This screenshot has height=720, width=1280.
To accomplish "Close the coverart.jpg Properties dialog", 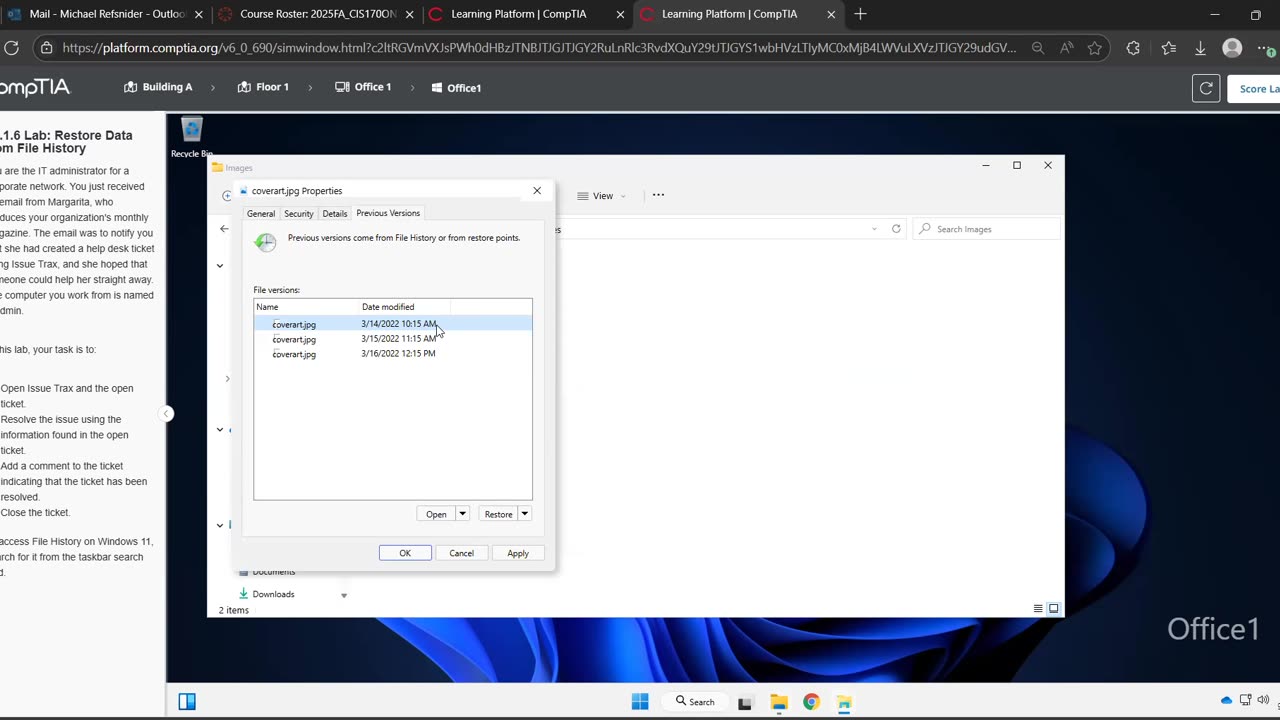I will (x=537, y=190).
